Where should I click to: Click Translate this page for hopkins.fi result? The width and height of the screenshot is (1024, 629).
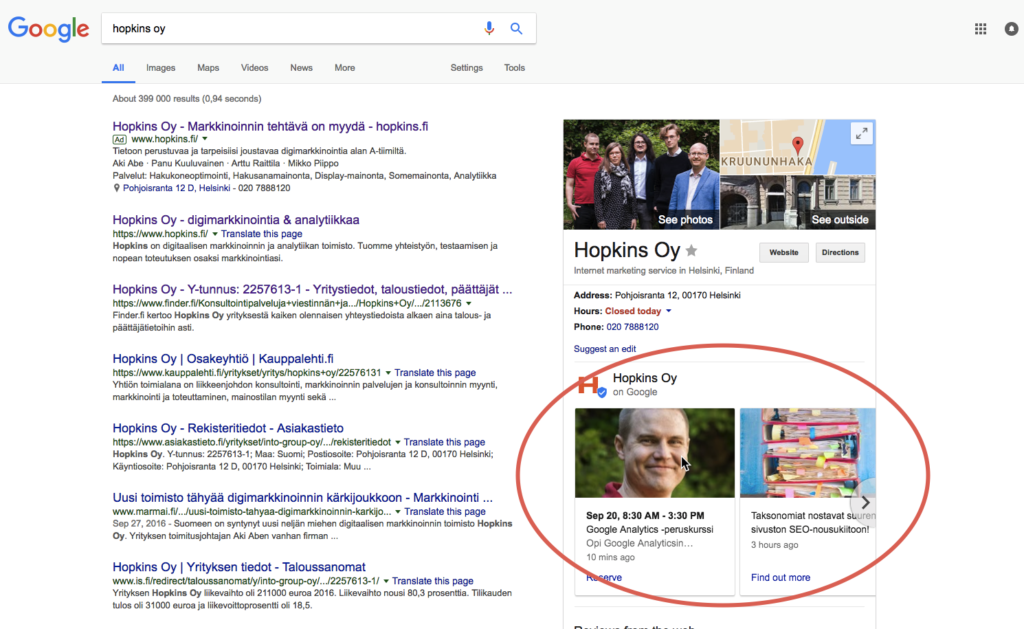pos(261,234)
